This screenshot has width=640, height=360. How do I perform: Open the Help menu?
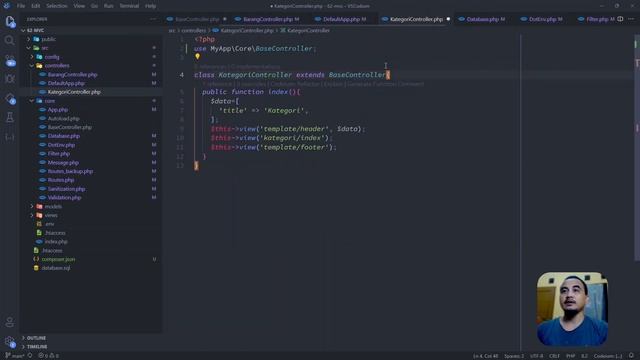[151, 6]
